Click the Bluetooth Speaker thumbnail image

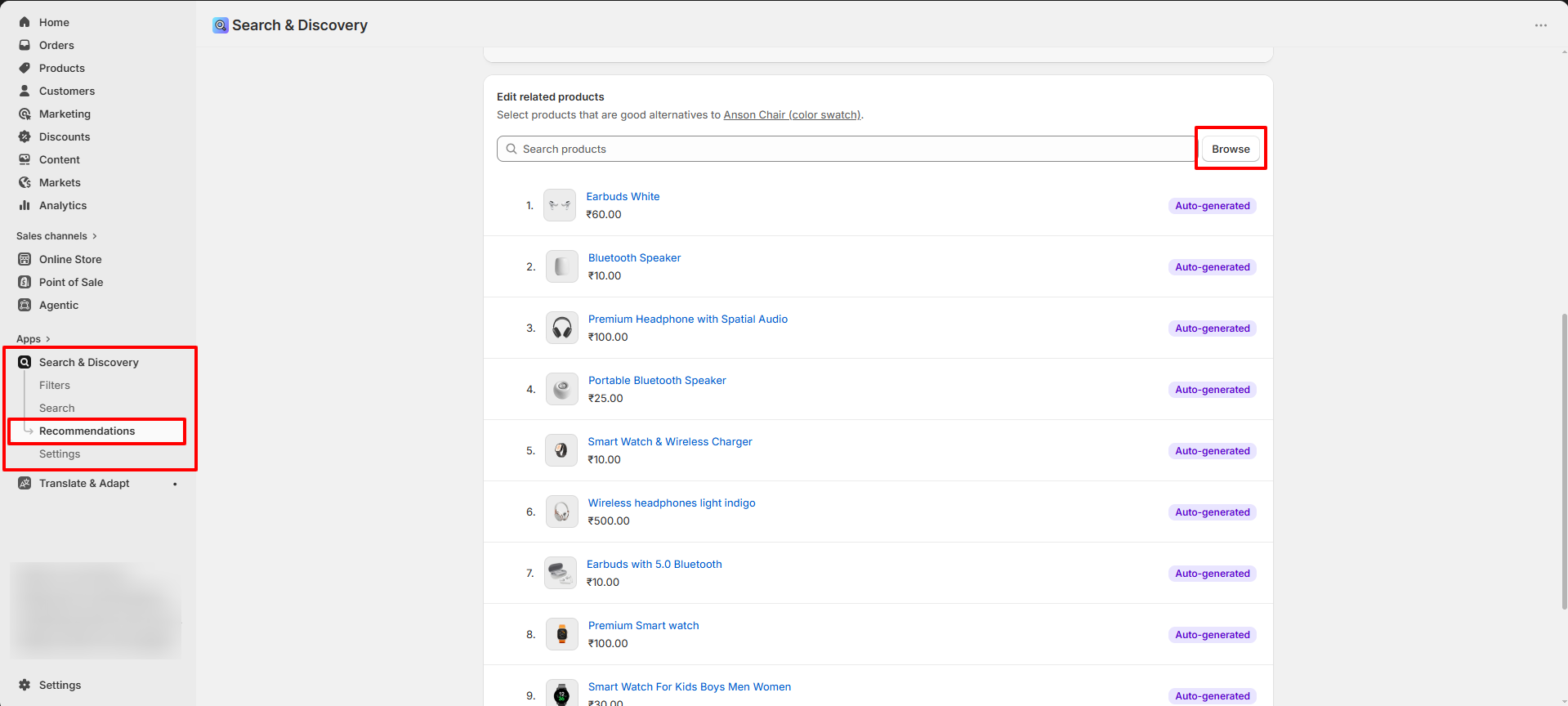pyautogui.click(x=561, y=266)
